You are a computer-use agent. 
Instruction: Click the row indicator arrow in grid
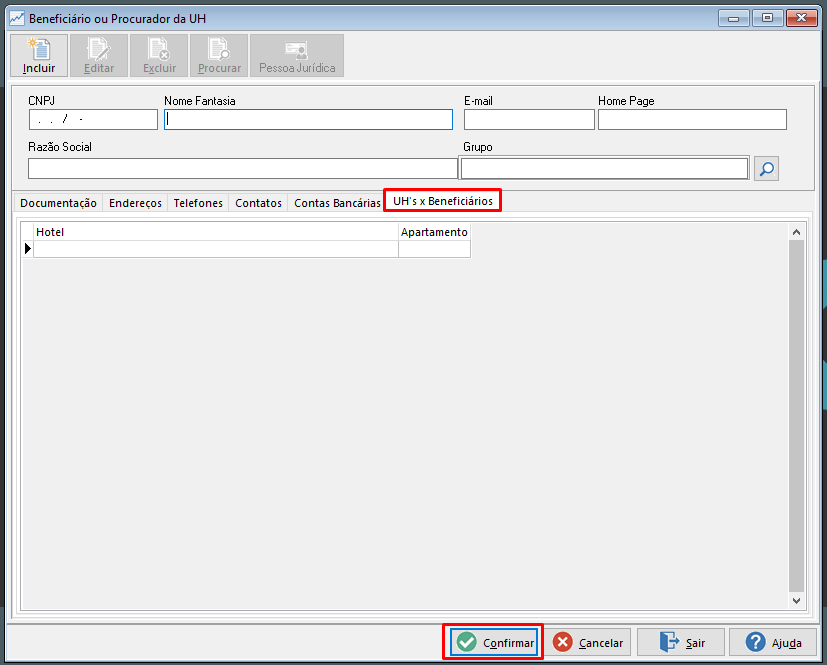pyautogui.click(x=27, y=249)
